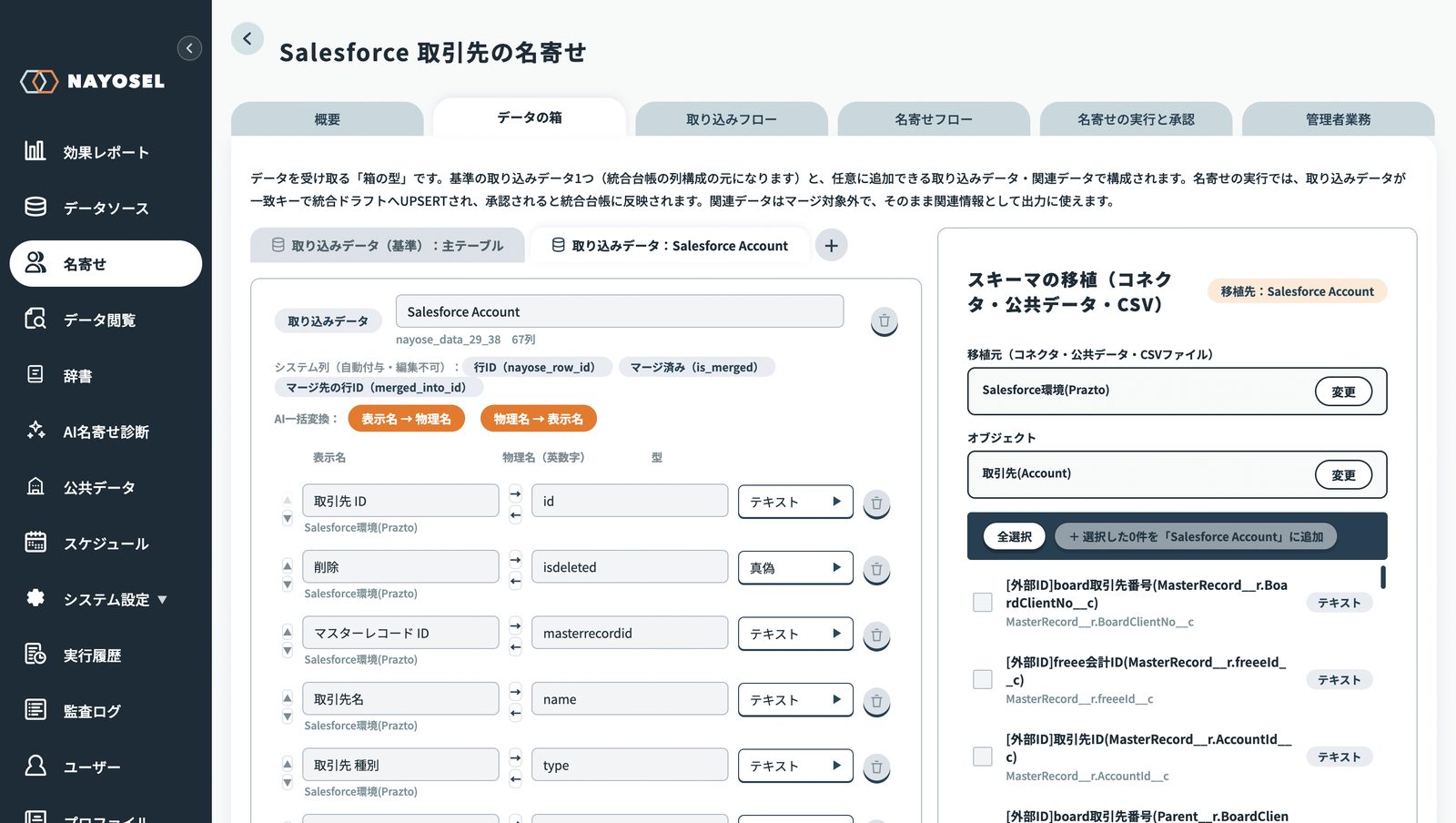Move the 削除 row up

click(x=288, y=565)
